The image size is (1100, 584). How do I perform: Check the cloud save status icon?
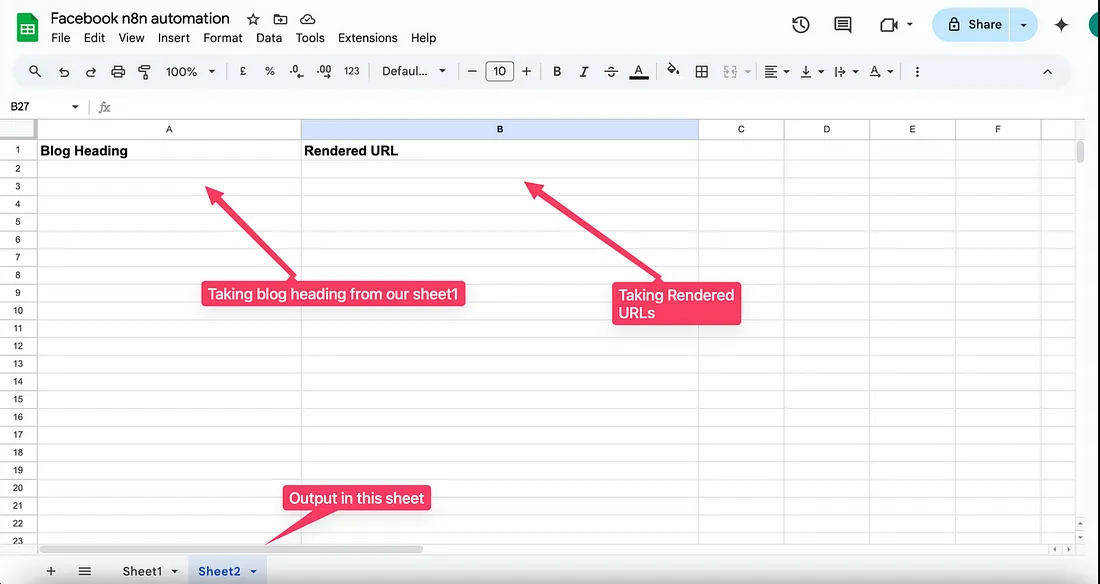[307, 19]
